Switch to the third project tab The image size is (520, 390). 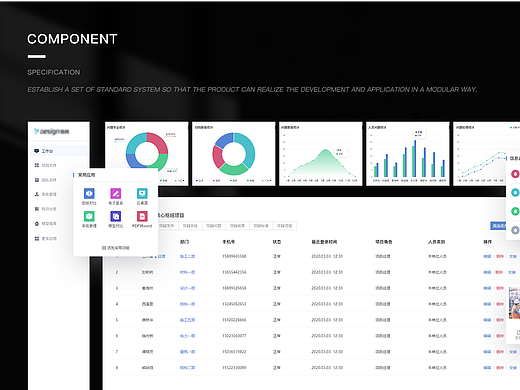pyautogui.click(x=214, y=226)
